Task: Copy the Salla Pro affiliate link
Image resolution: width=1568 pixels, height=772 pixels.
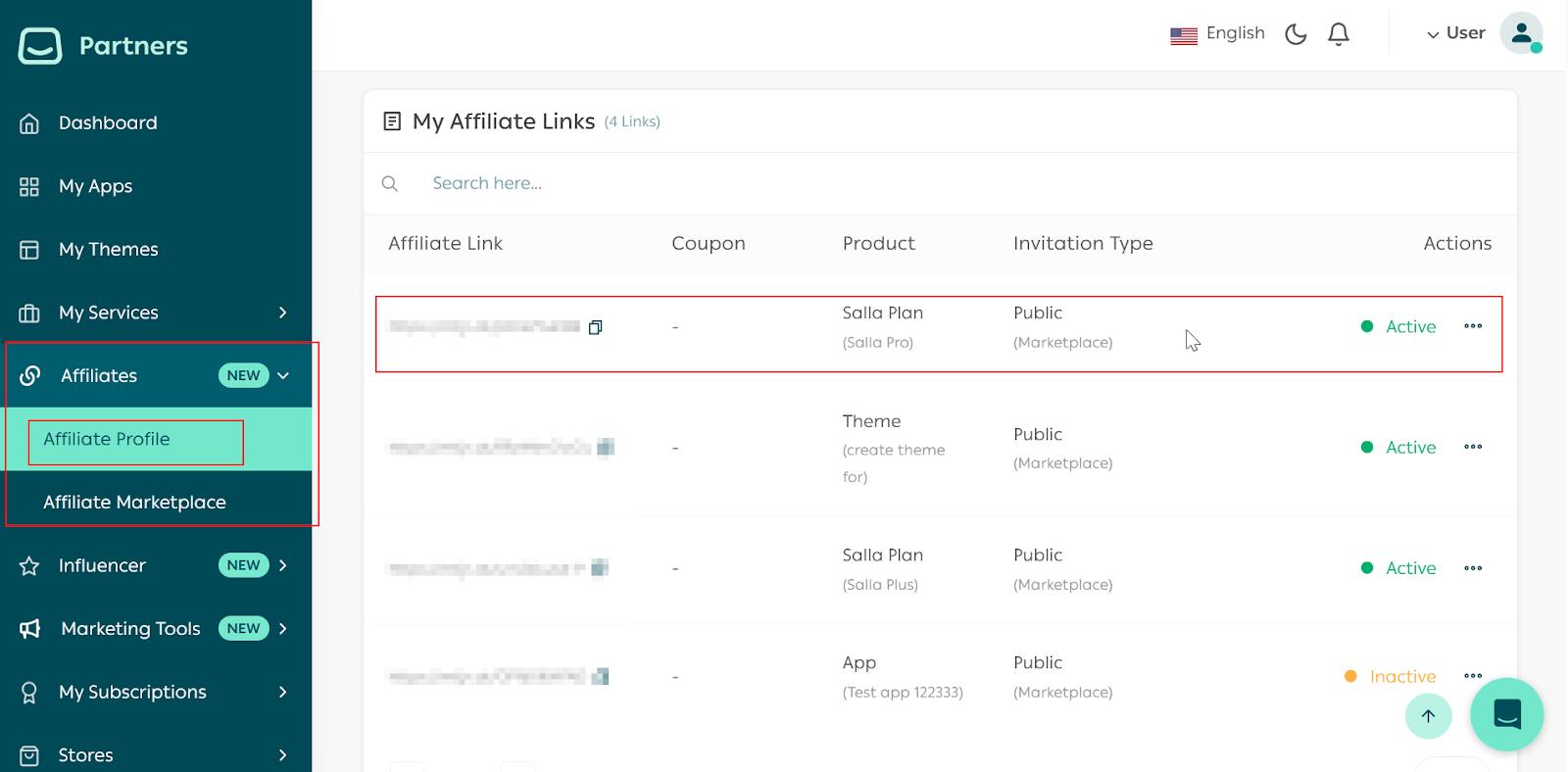Action: 595,327
